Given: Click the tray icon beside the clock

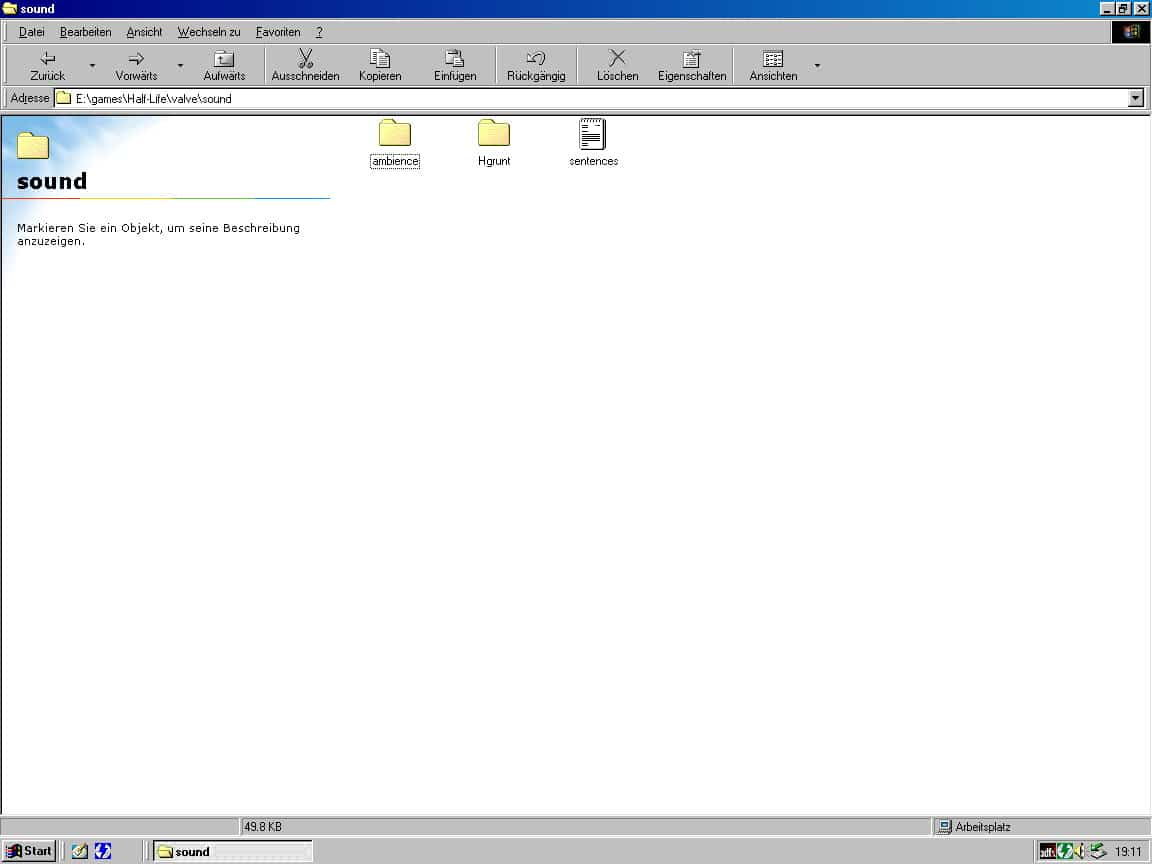Looking at the screenshot, I should tap(1097, 852).
